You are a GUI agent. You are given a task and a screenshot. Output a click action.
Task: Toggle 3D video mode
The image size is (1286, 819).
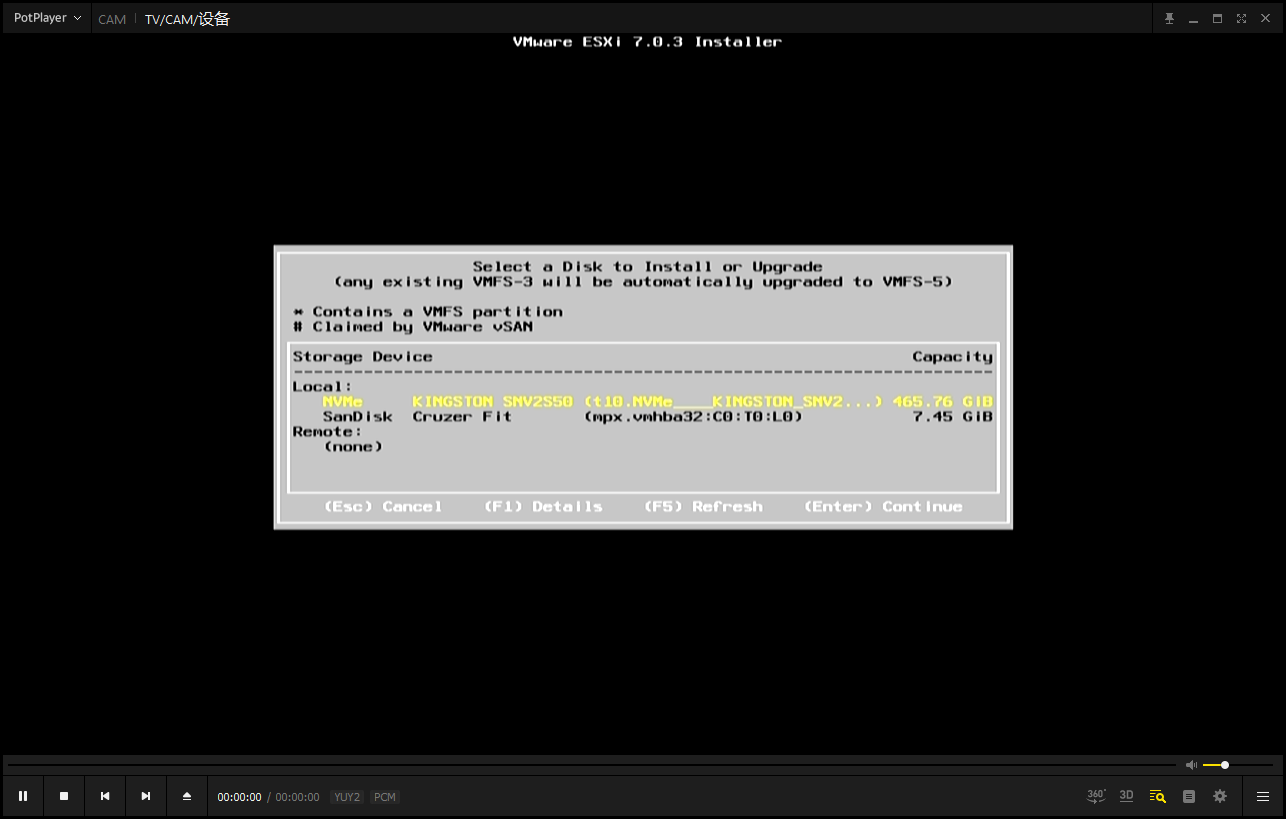tap(1127, 796)
